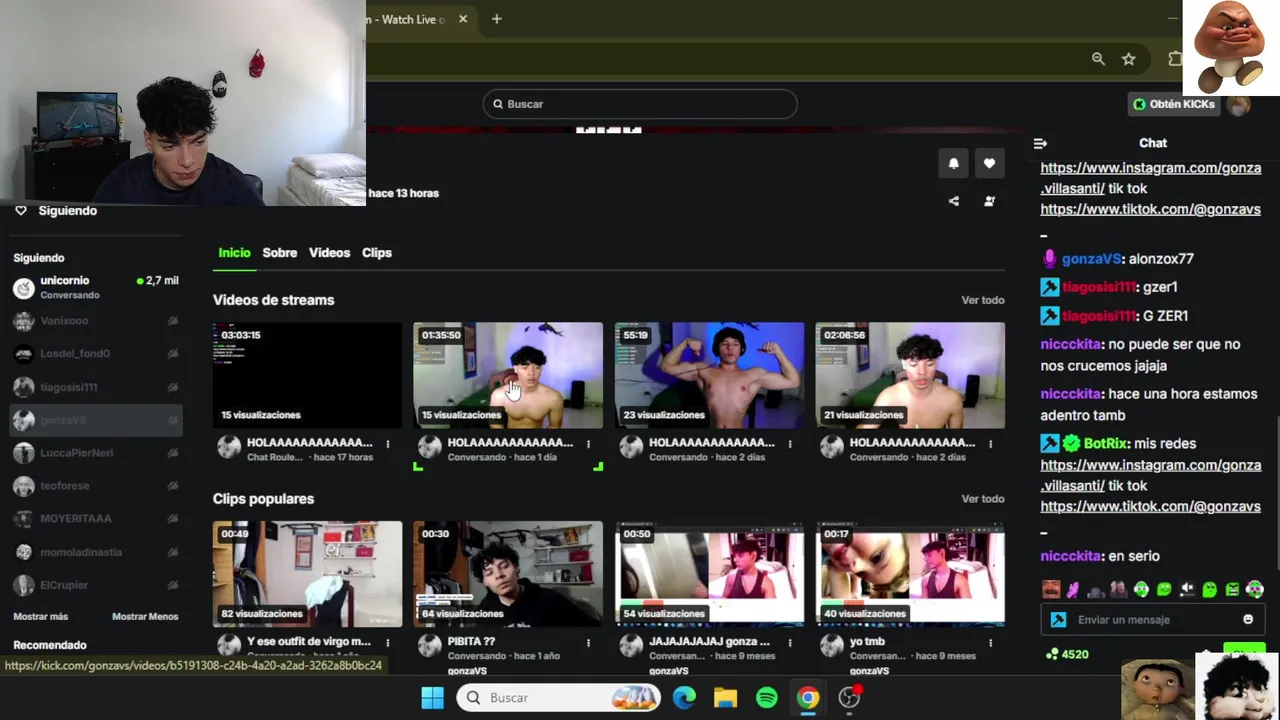Open a new browser tab
This screenshot has width=1280, height=720.
(x=496, y=19)
